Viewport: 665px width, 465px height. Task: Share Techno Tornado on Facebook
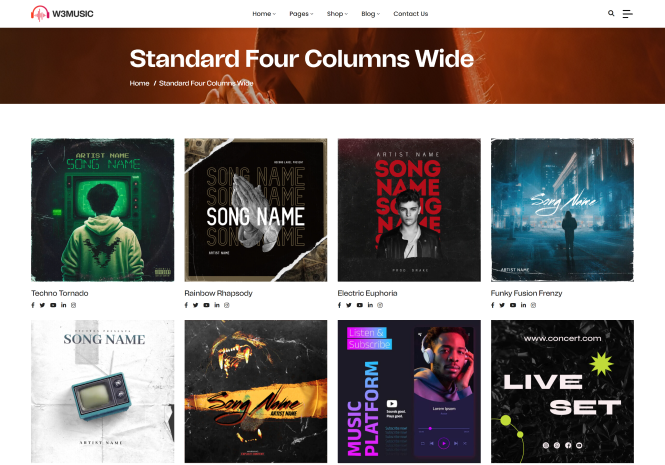tap(33, 305)
